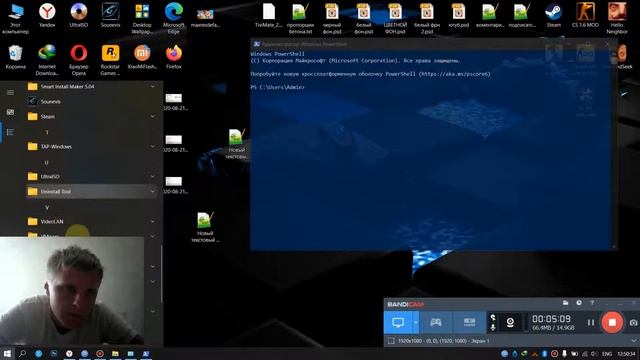This screenshot has height=360, width=640.
Task: Open the 'белый фон.psd' desktop file
Action: click(363, 18)
